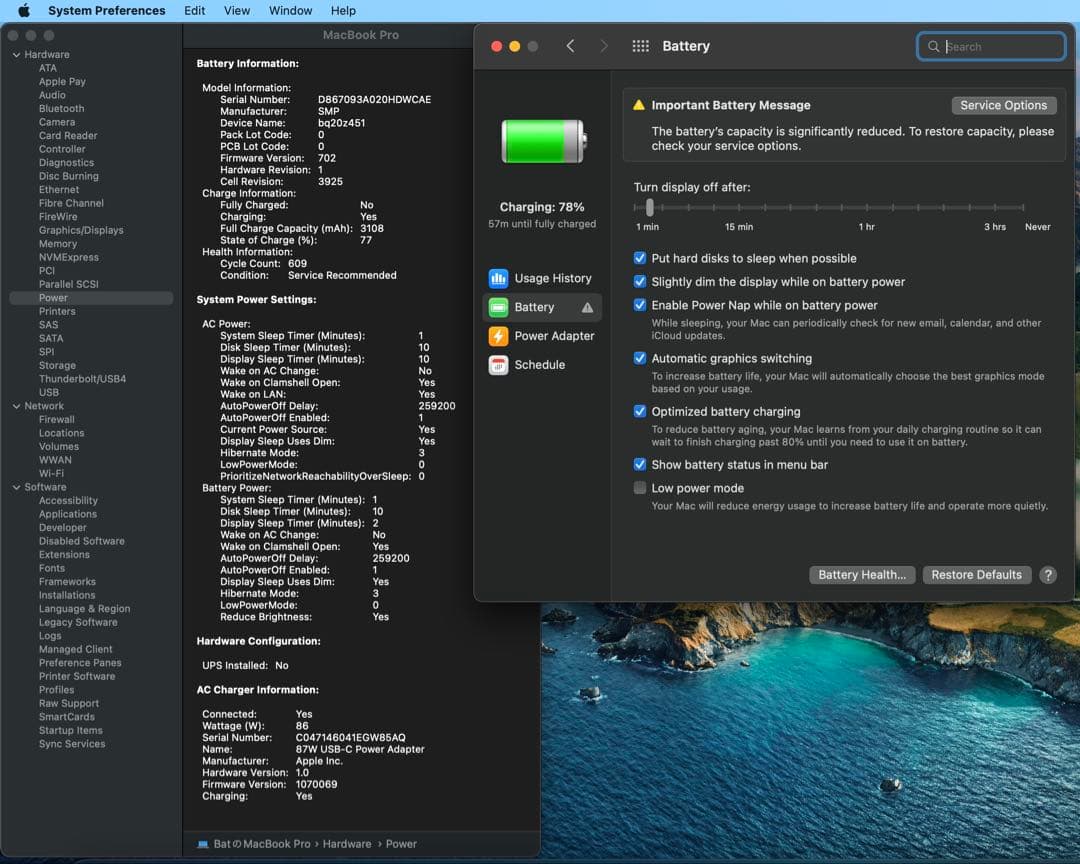Viewport: 1080px width, 864px height.
Task: Open Usage History pane icon
Action: coord(498,279)
